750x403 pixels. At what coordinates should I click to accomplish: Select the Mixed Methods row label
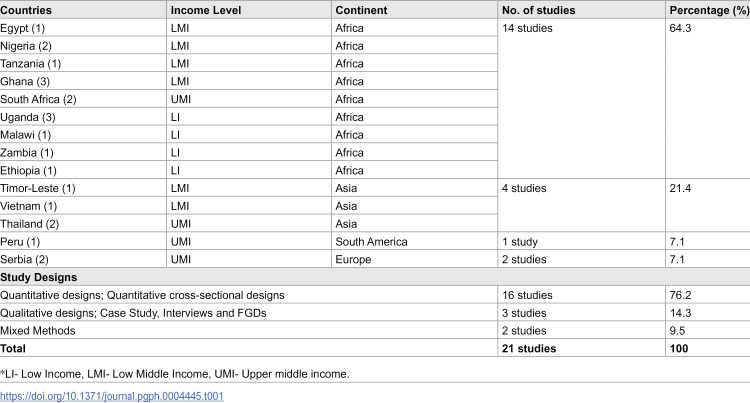(x=38, y=331)
